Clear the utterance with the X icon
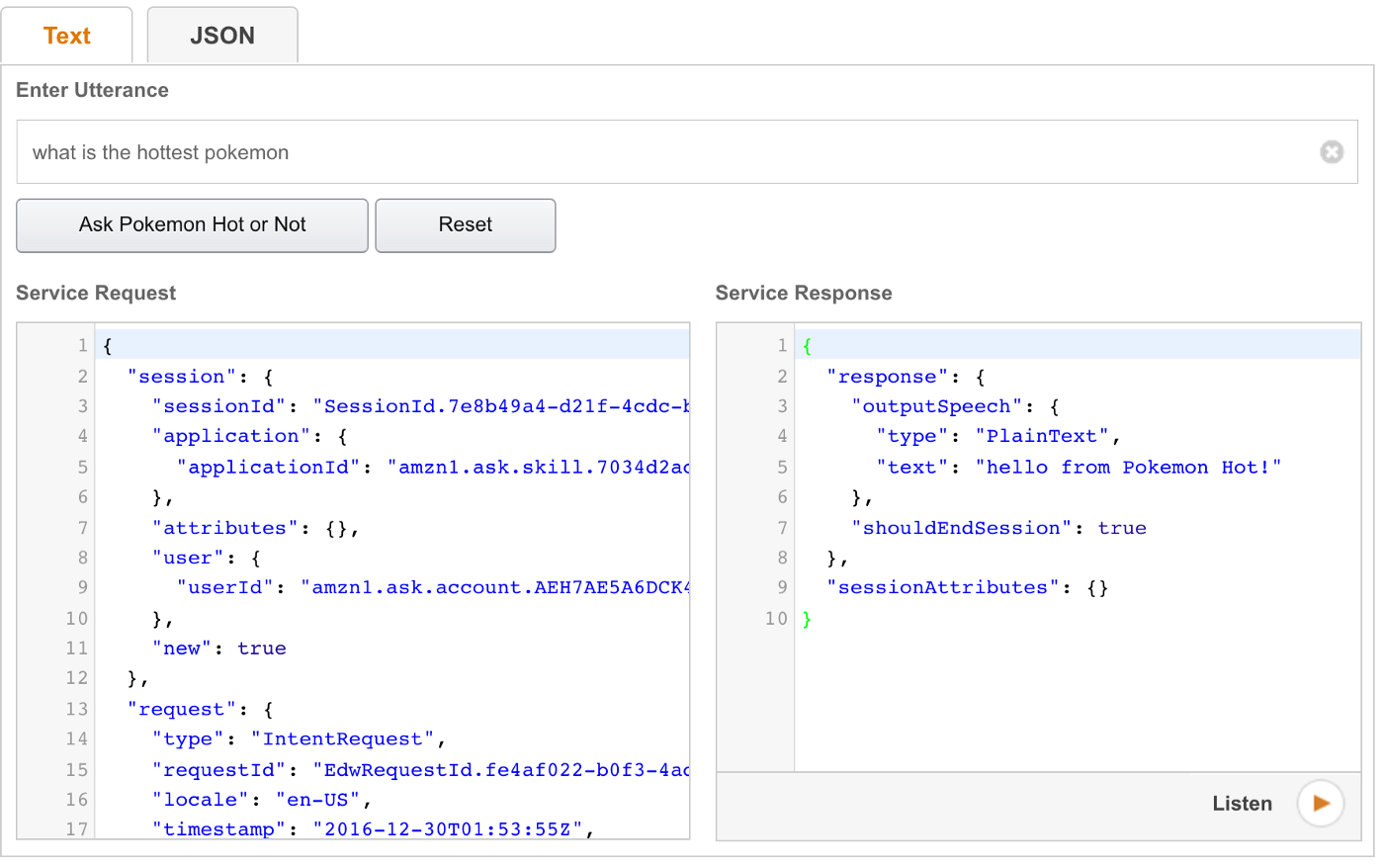Viewport: 1384px width, 868px height. (1332, 152)
